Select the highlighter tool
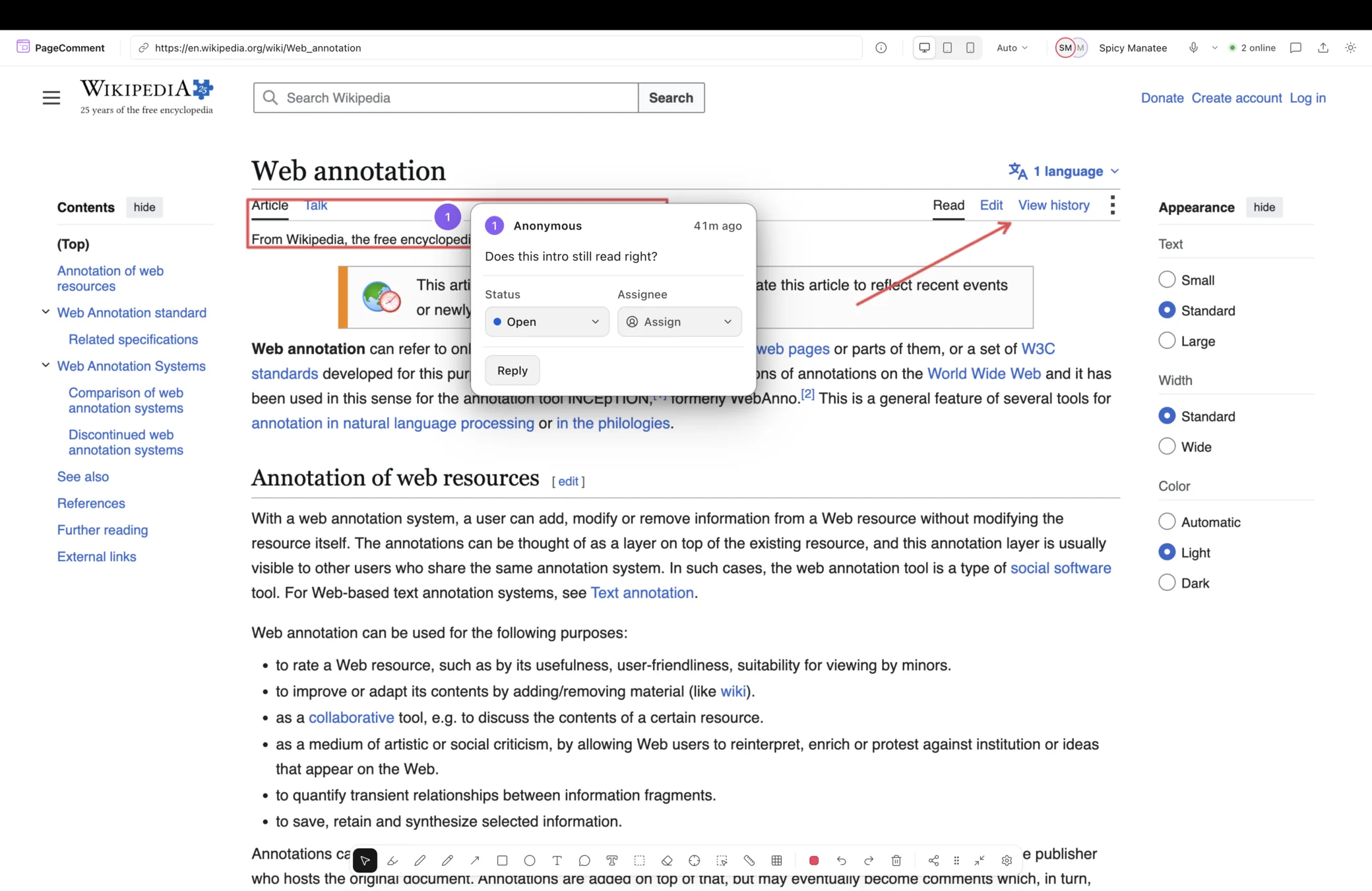Screen dimensions: 1372x891 tap(392, 860)
